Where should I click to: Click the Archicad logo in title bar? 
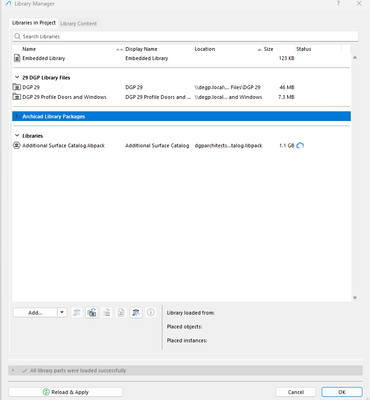(9, 4)
